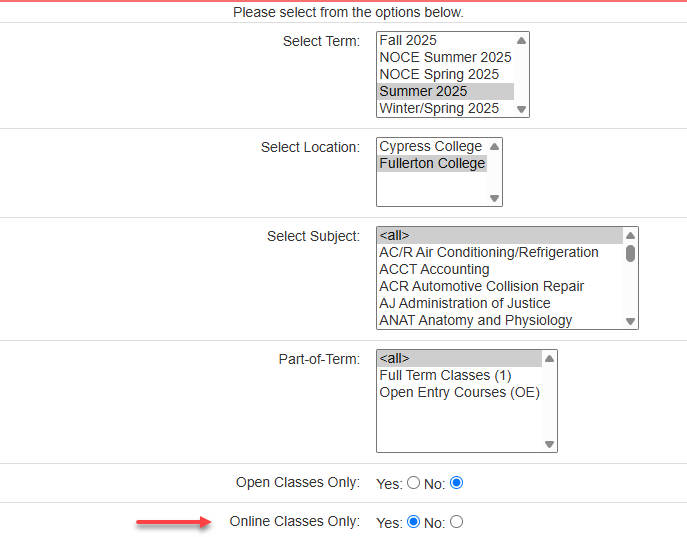Screen dimensions: 687x537
Task: Click down arrow in Select Term list
Action: (521, 109)
